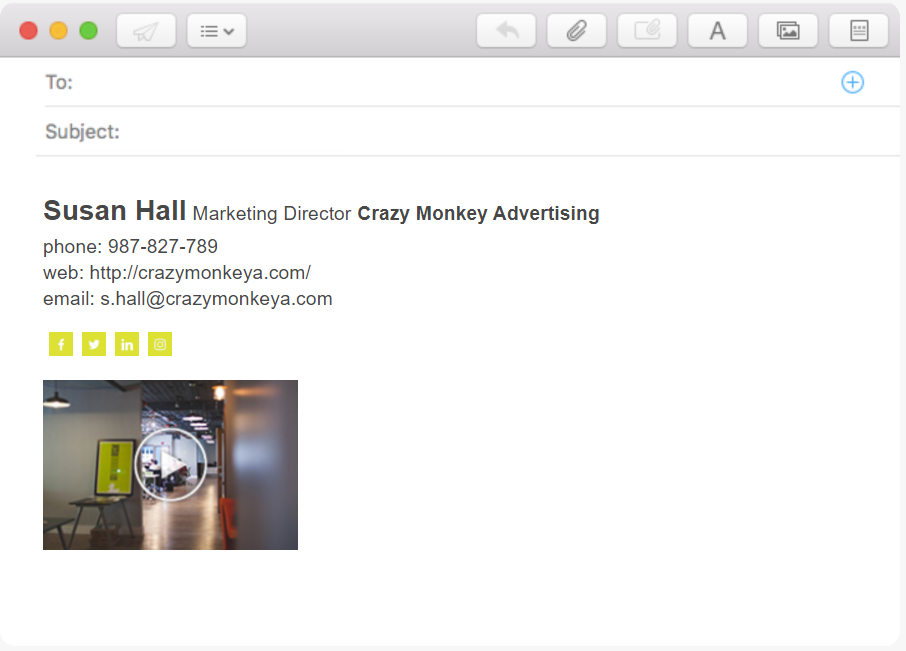This screenshot has height=651, width=906.
Task: Open the font format panel (A)
Action: point(718,31)
